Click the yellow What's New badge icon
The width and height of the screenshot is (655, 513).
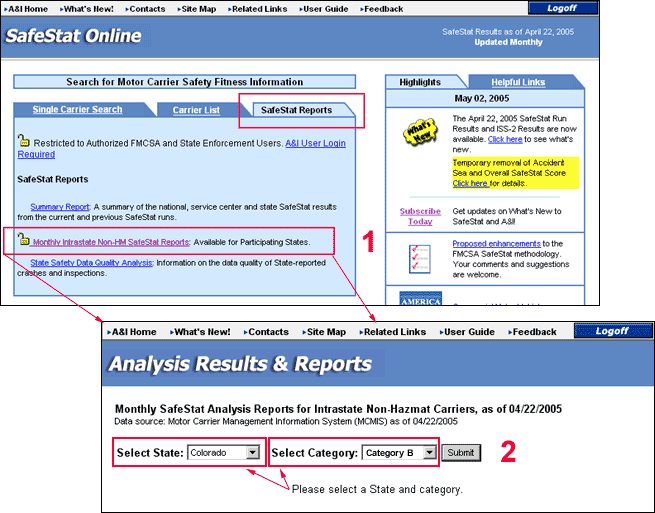coord(420,132)
